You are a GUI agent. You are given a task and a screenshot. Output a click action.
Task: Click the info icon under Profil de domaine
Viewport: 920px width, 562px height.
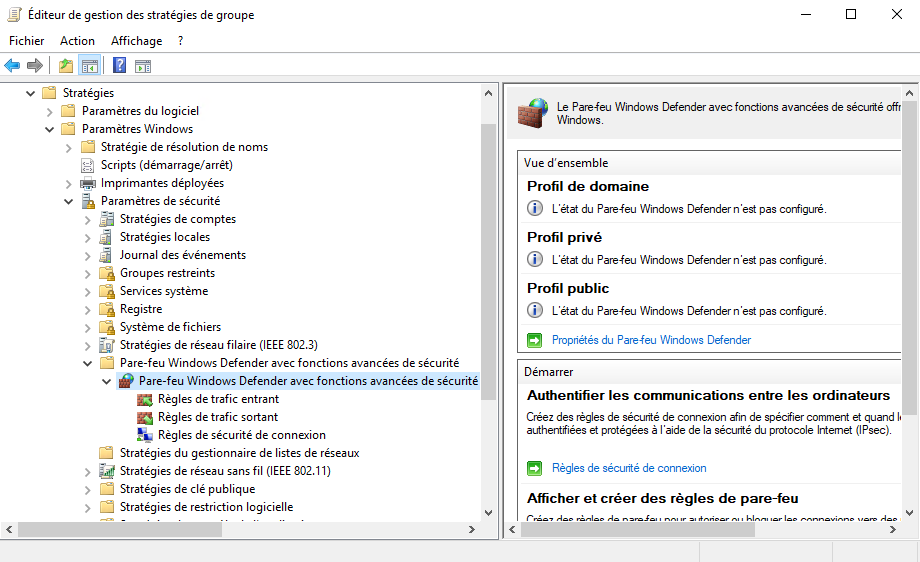(535, 208)
